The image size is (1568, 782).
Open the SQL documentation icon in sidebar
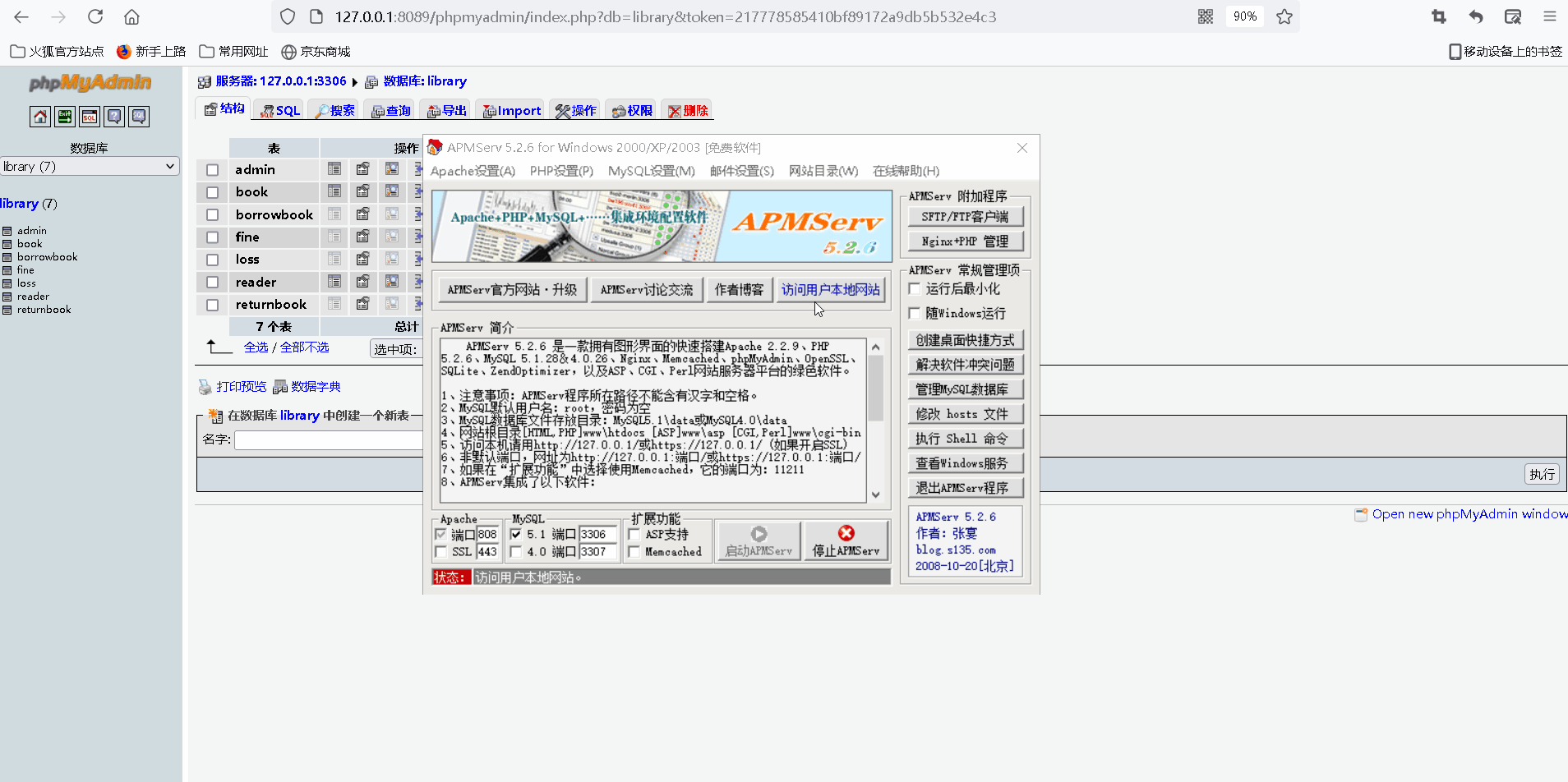coord(139,117)
